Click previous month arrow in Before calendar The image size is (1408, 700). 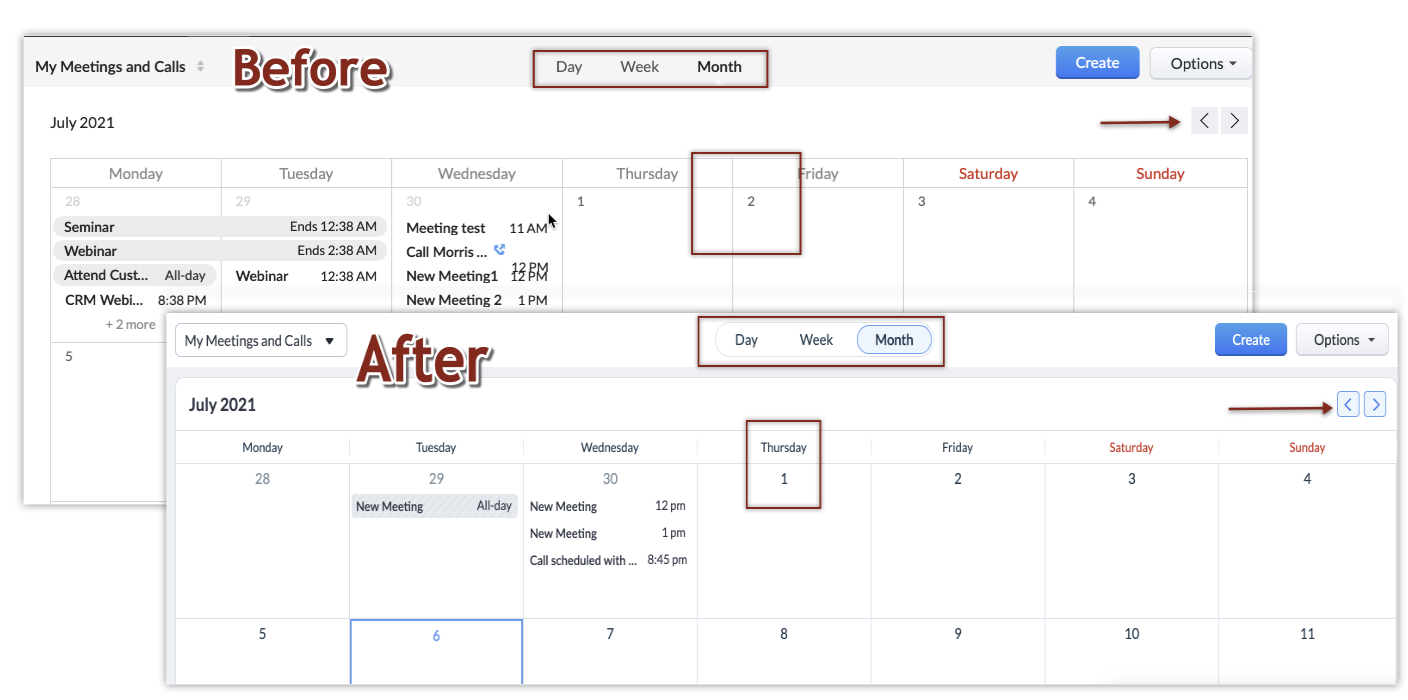[1204, 121]
